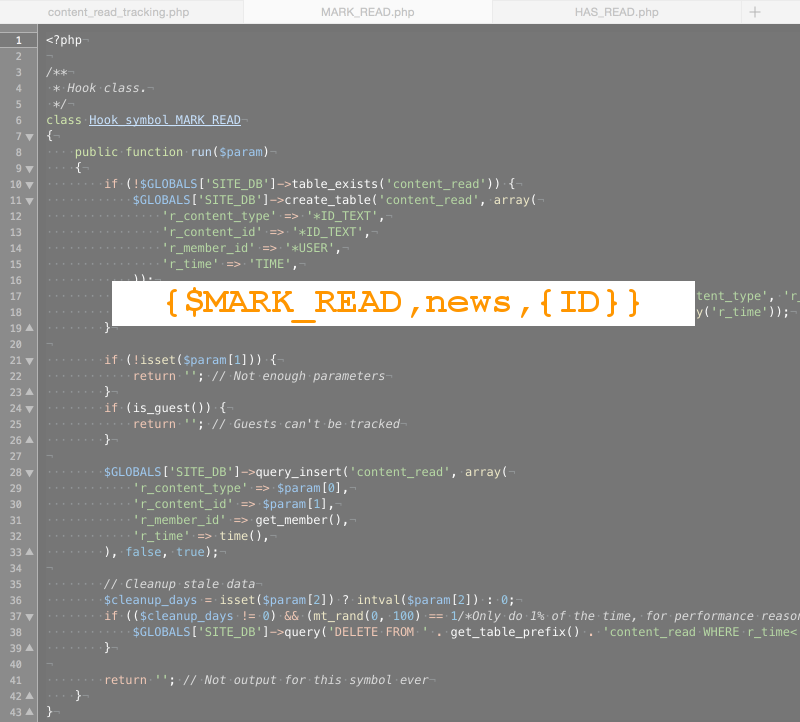This screenshot has height=722, width=800.
Task: Collapse the query_insert array at line 28
Action: pyautogui.click(x=29, y=472)
